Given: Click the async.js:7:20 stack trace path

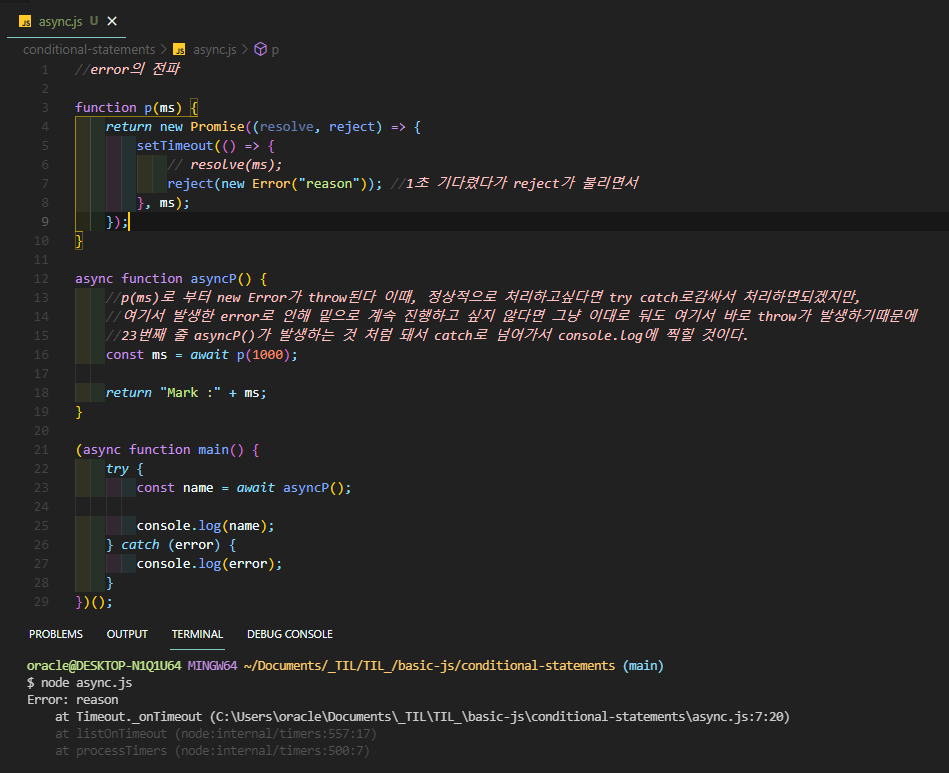Looking at the screenshot, I should point(499,717).
